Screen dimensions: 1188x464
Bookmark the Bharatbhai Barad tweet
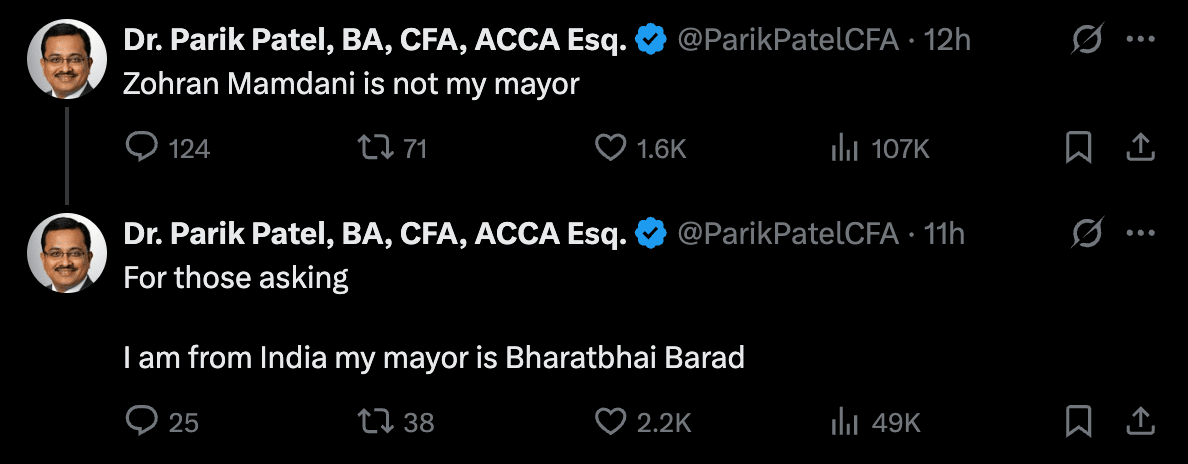click(1078, 422)
